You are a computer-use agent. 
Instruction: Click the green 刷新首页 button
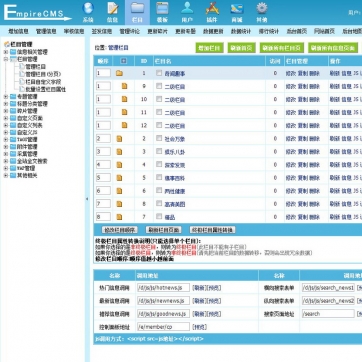pyautogui.click(x=241, y=48)
